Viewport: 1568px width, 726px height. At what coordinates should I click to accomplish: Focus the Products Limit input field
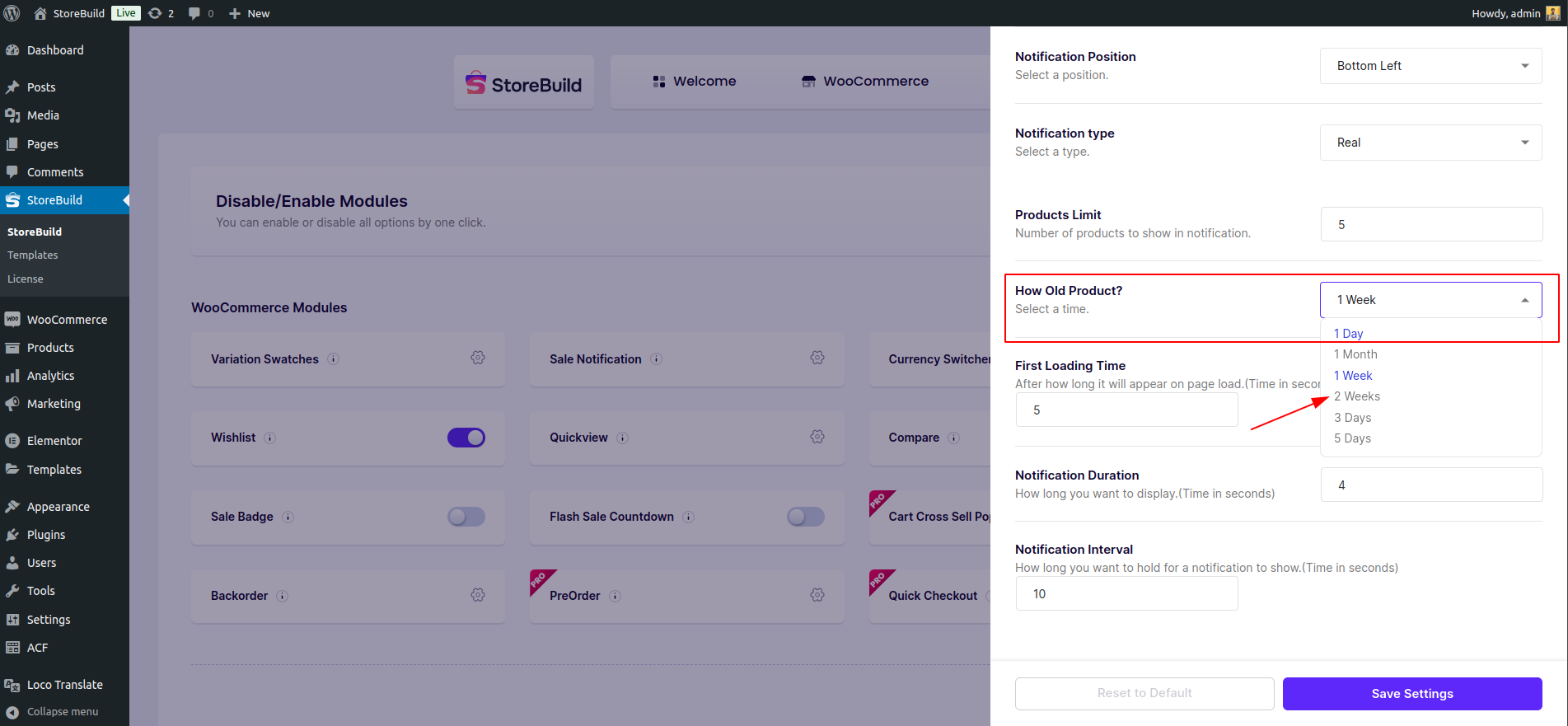point(1431,224)
